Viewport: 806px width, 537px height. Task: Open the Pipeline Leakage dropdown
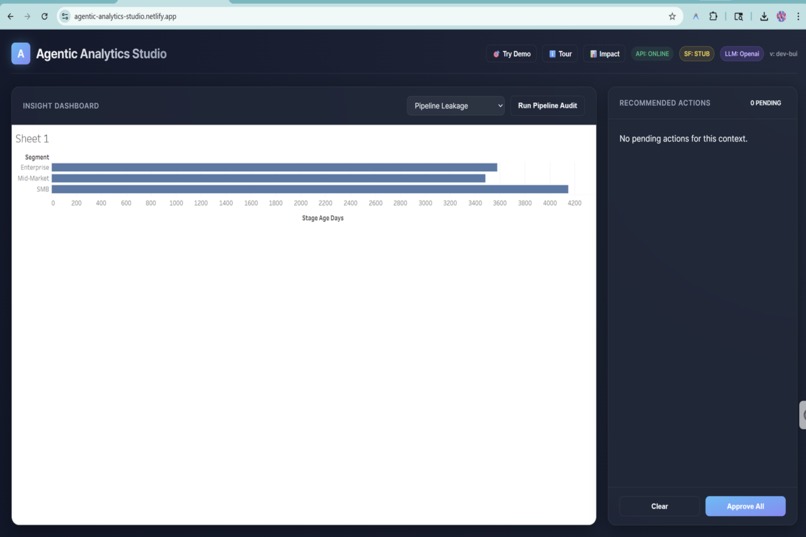pyautogui.click(x=455, y=106)
